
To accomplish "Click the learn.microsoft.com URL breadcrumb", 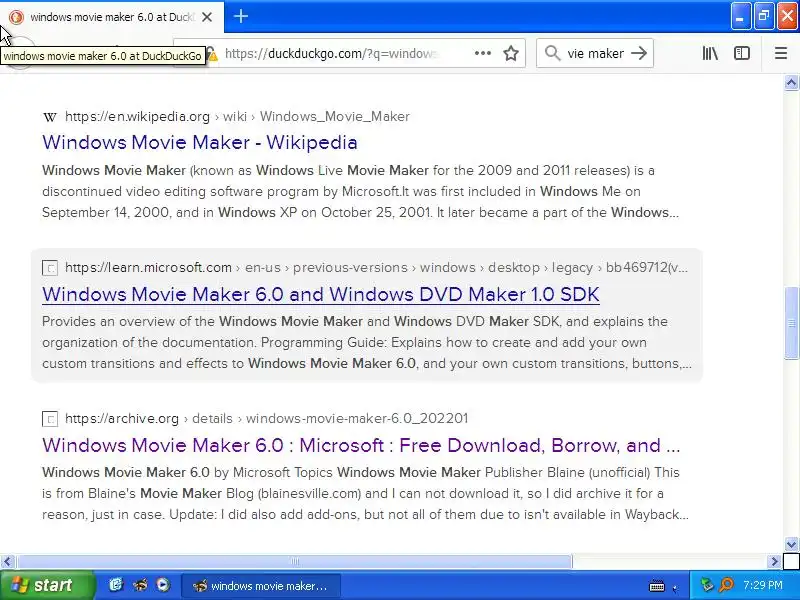I will 376,268.
